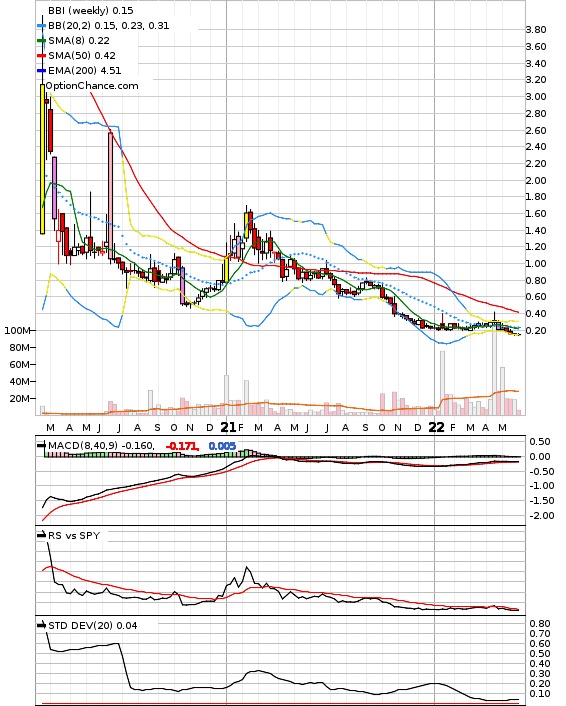Click the BBI (weekly) 0.15 title
566x706 pixels.
pos(91,10)
